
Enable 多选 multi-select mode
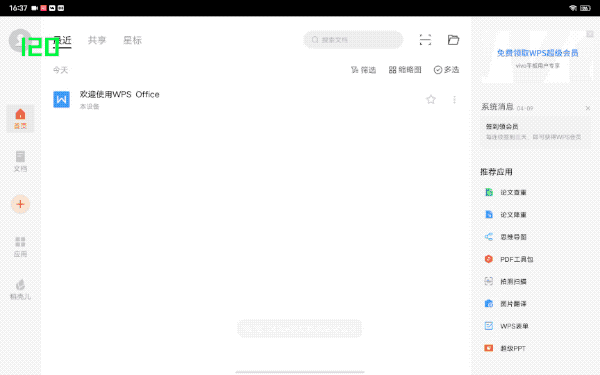pyautogui.click(x=446, y=70)
